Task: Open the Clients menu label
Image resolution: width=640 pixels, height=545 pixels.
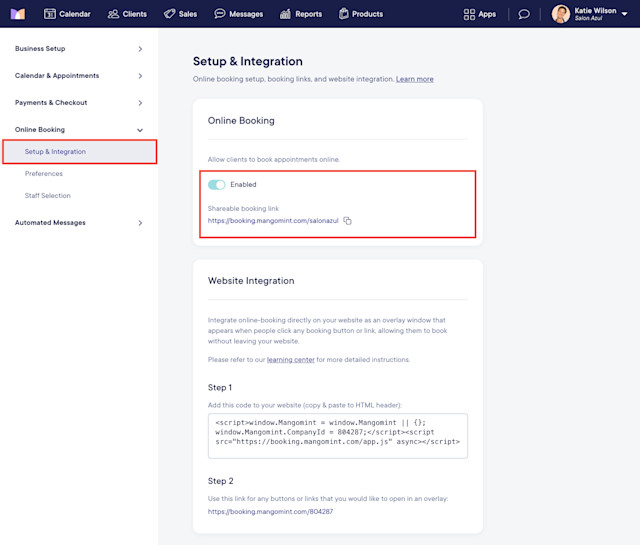Action: [135, 14]
